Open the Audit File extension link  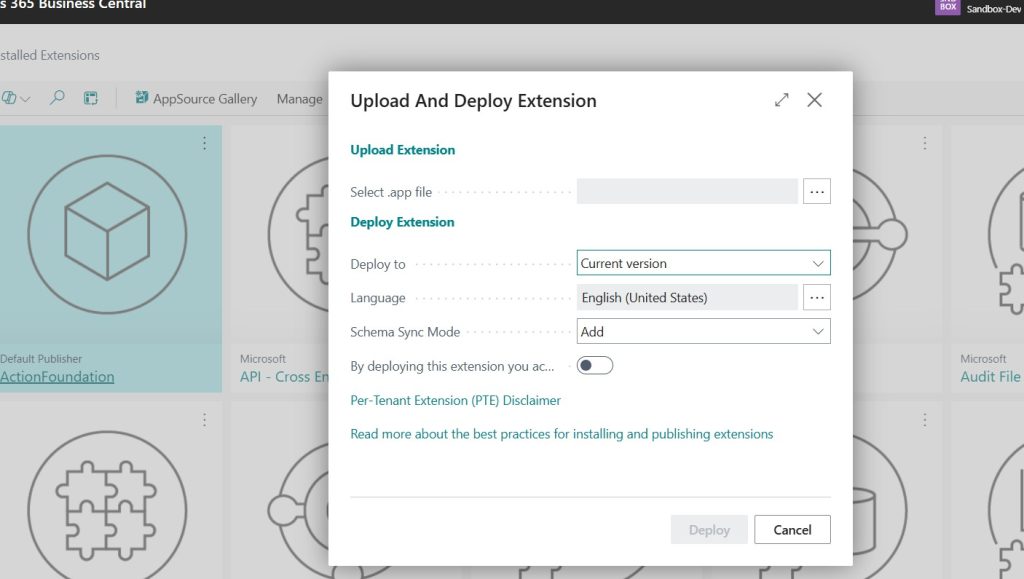pyautogui.click(x=990, y=377)
